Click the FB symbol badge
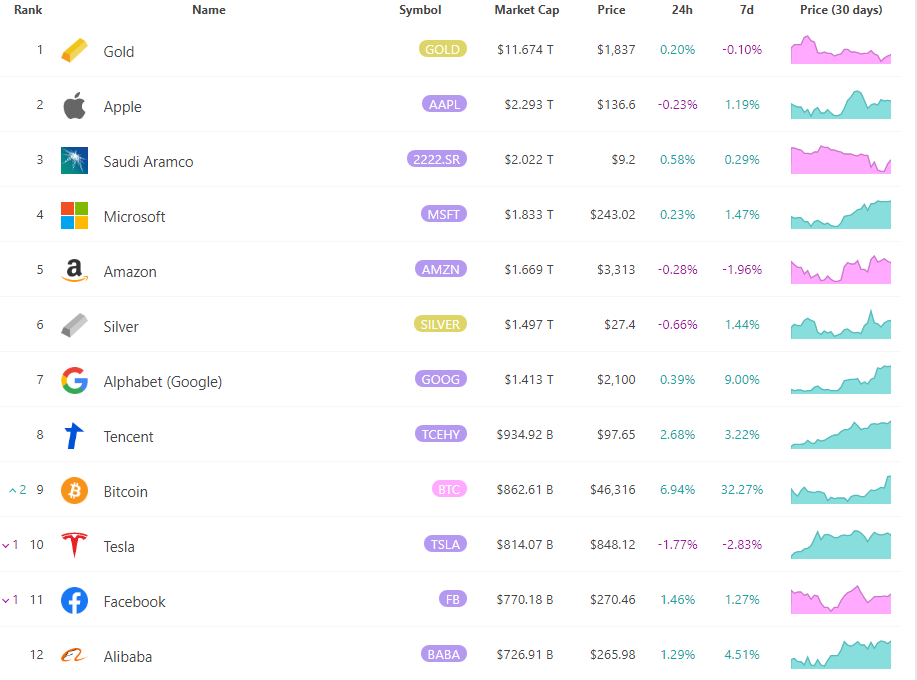The height and width of the screenshot is (680, 917). [x=453, y=599]
